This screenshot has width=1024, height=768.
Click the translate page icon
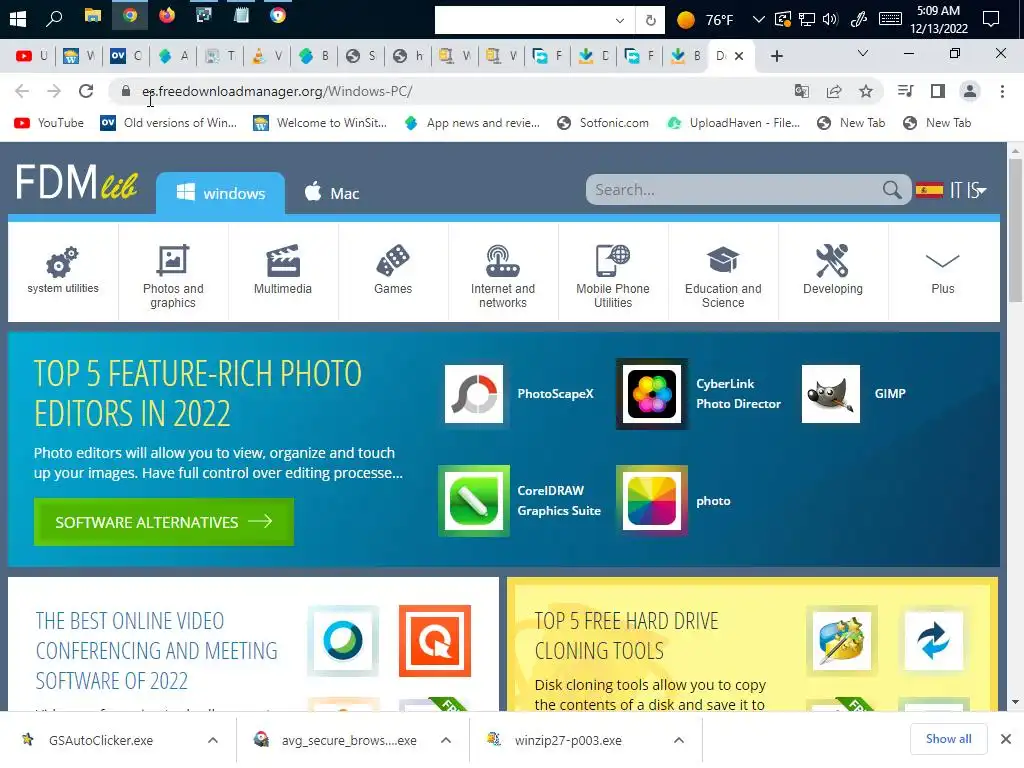[x=801, y=91]
